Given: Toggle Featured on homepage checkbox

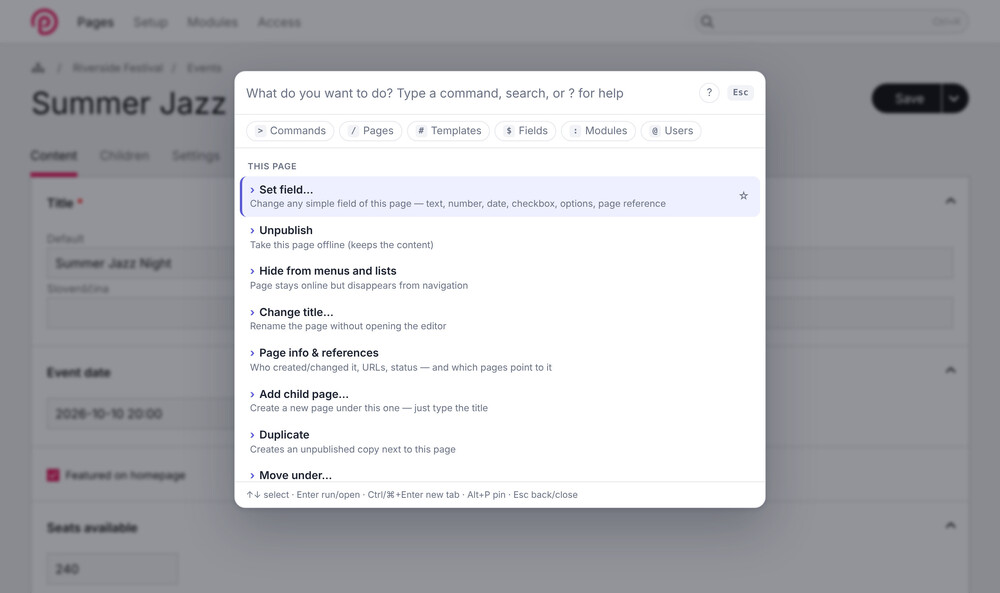Looking at the screenshot, I should tap(53, 475).
